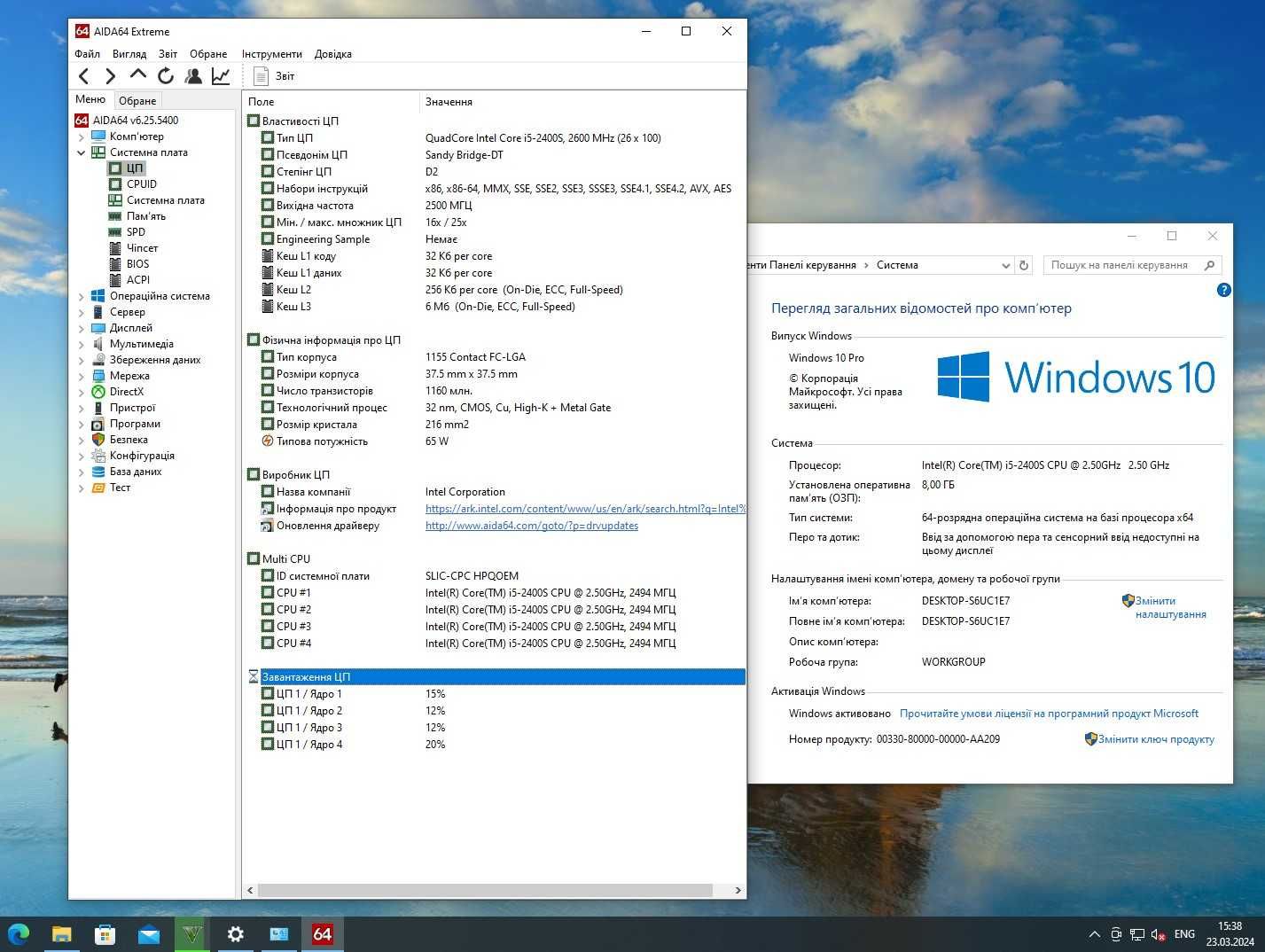Open the Обране menu in menu bar
Image resolution: width=1265 pixels, height=952 pixels.
pos(208,54)
